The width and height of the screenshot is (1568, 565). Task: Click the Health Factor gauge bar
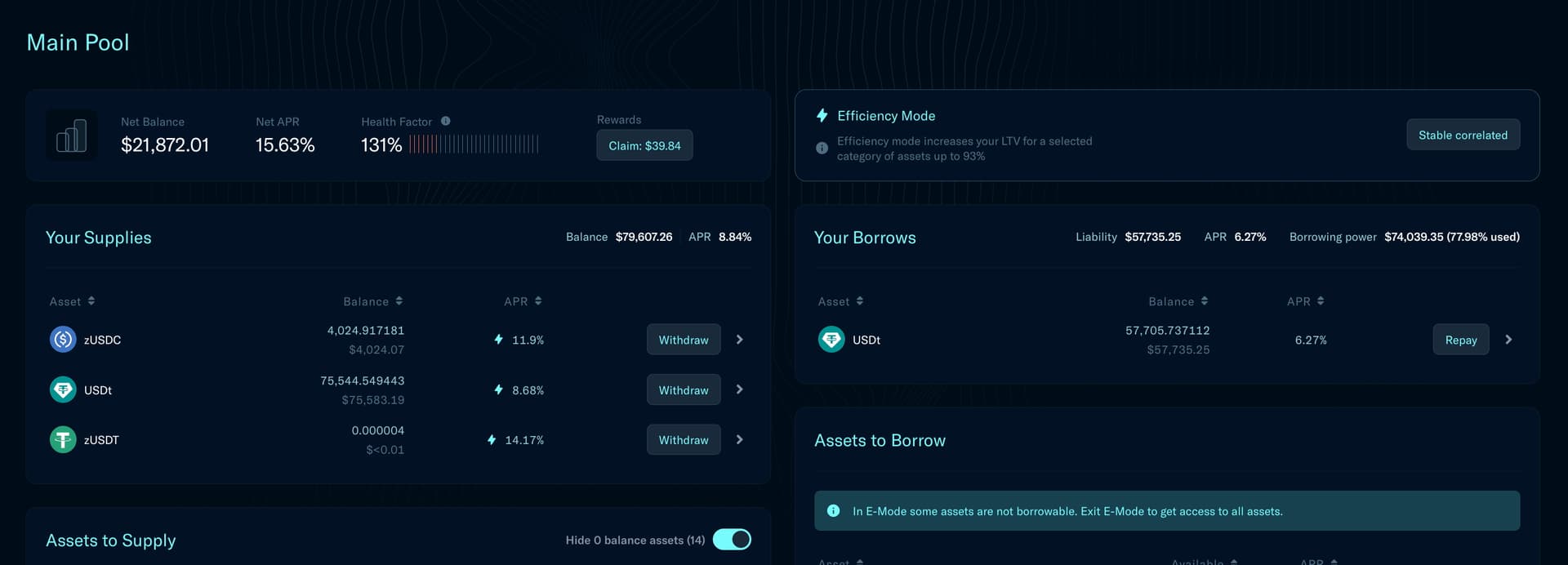pyautogui.click(x=474, y=145)
